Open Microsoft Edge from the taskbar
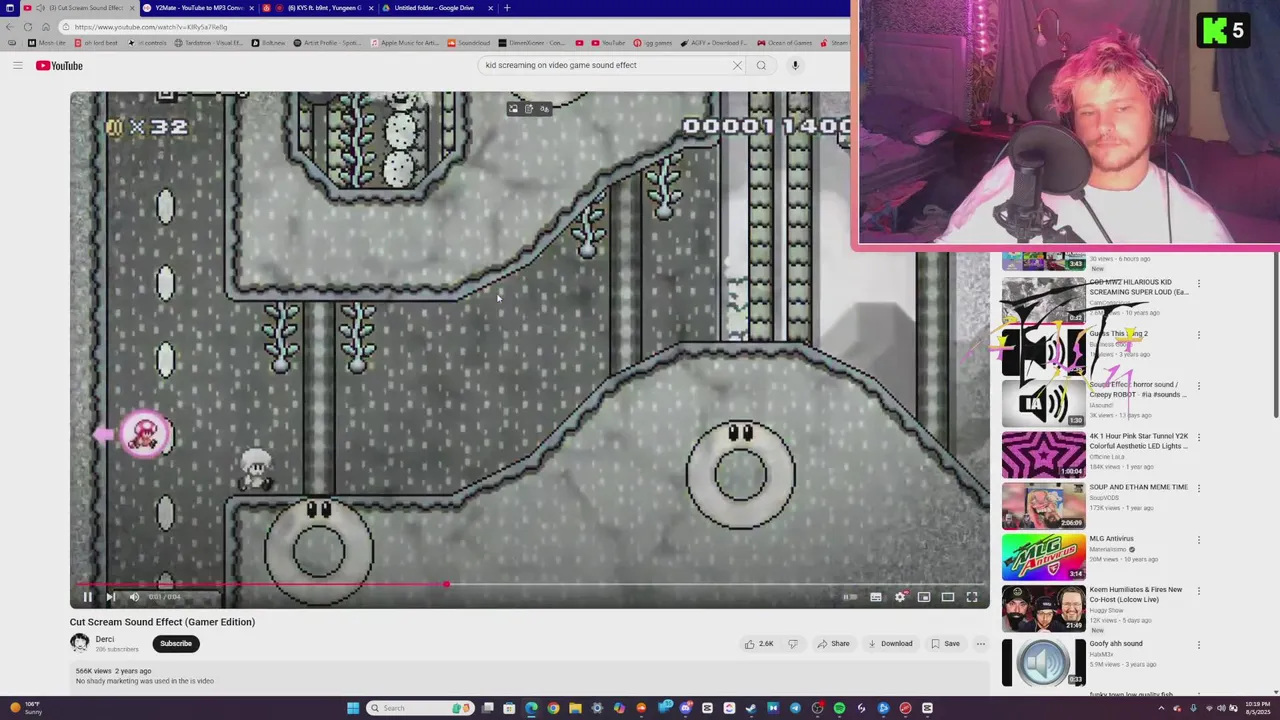Image resolution: width=1280 pixels, height=720 pixels. coord(531,708)
